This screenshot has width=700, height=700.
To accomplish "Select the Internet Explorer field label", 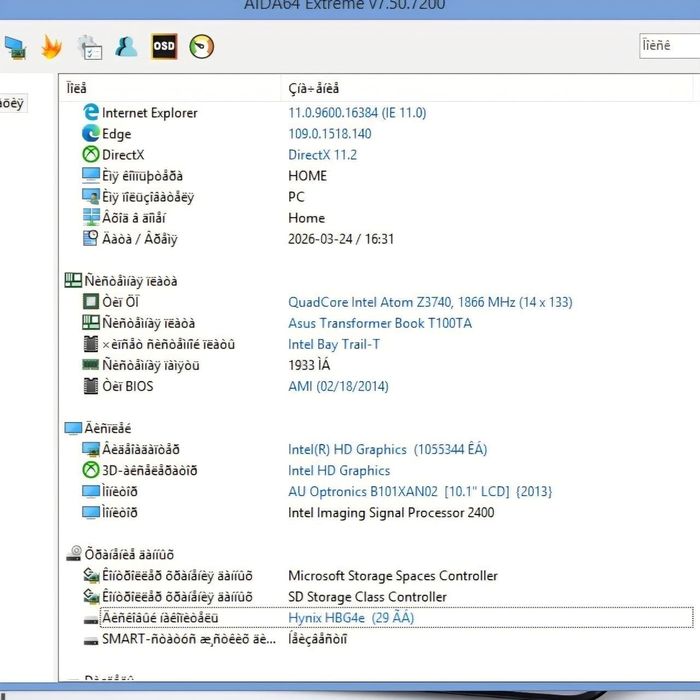I will (x=150, y=112).
